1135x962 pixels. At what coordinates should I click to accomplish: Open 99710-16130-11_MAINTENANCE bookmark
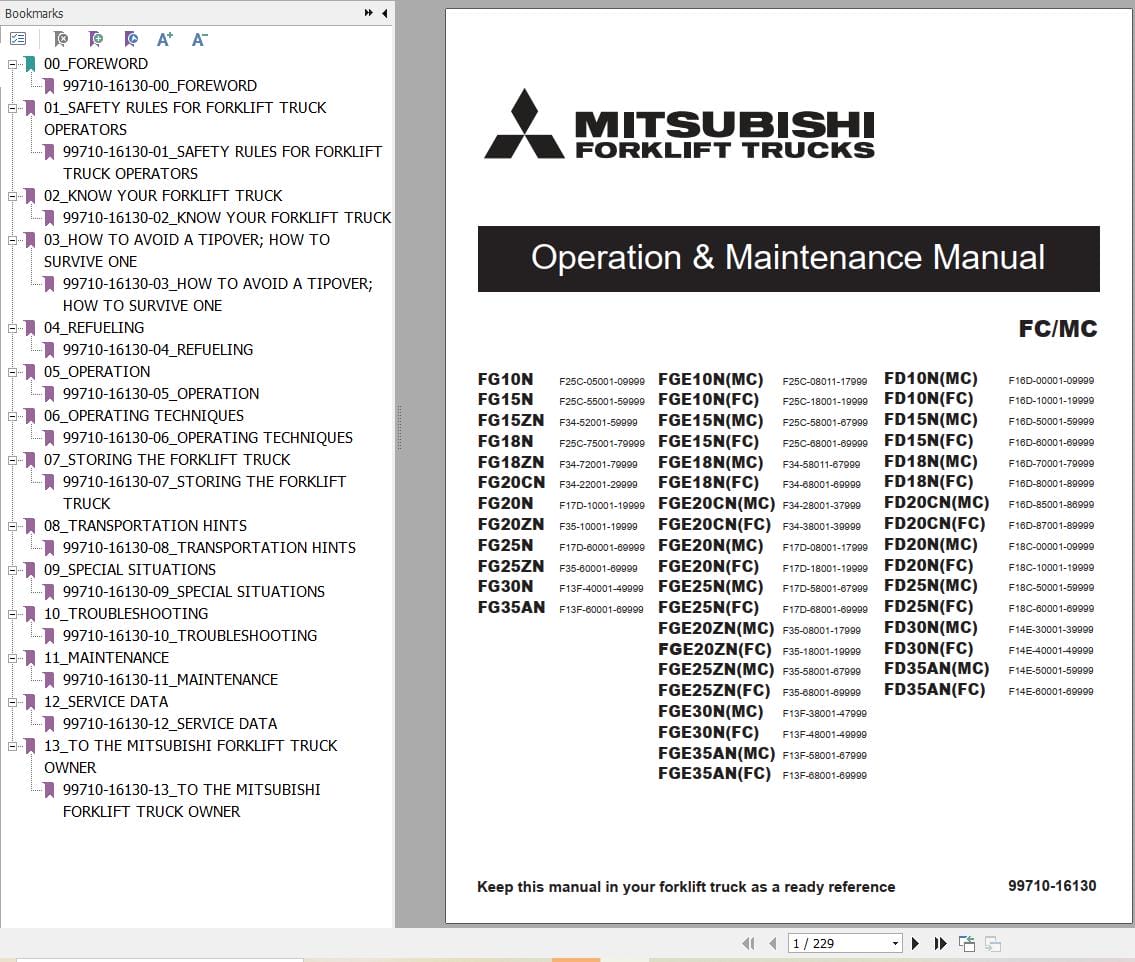tap(170, 680)
